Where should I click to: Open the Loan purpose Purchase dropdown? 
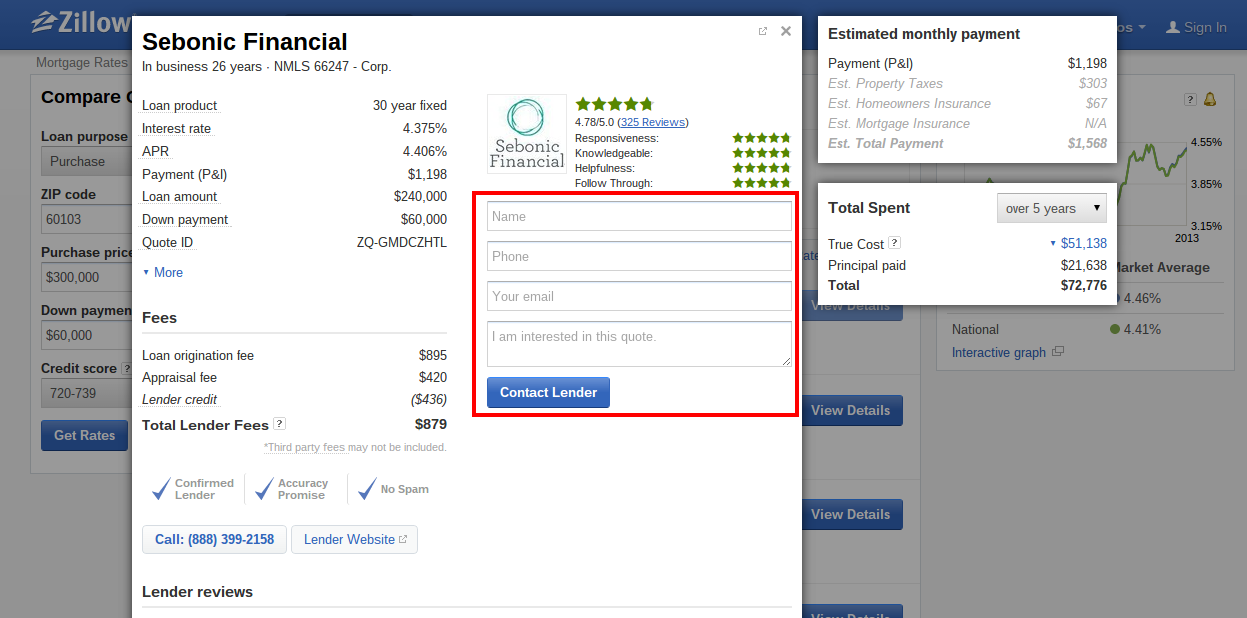coord(87,161)
